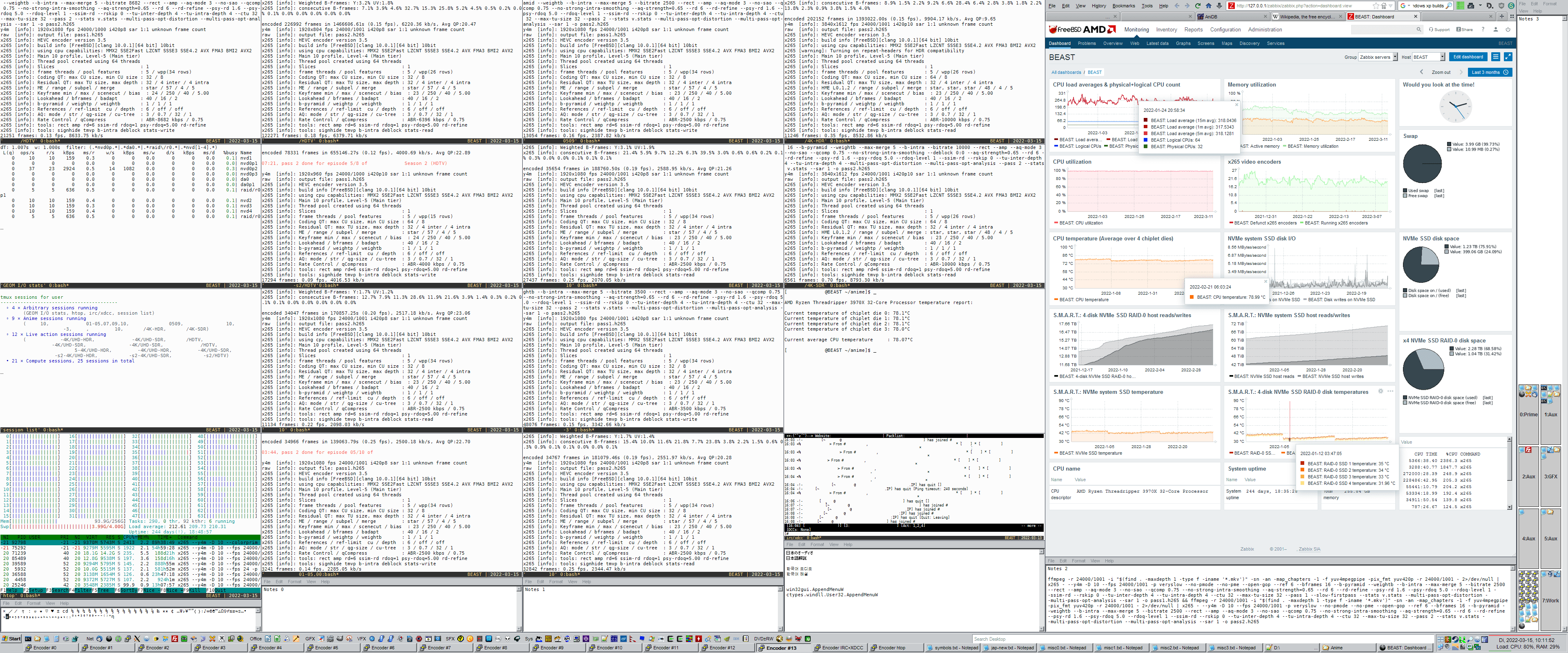
Task: Click the Search Desktop field in taskbar
Action: coord(1203,639)
